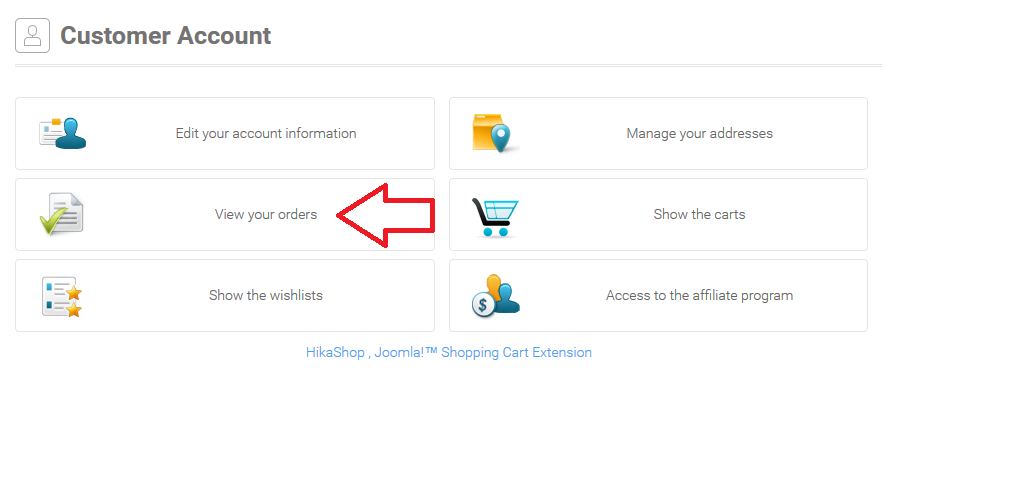This screenshot has height=500, width=1024.
Task: Click the affiliate program dollar users icon
Action: pos(496,296)
